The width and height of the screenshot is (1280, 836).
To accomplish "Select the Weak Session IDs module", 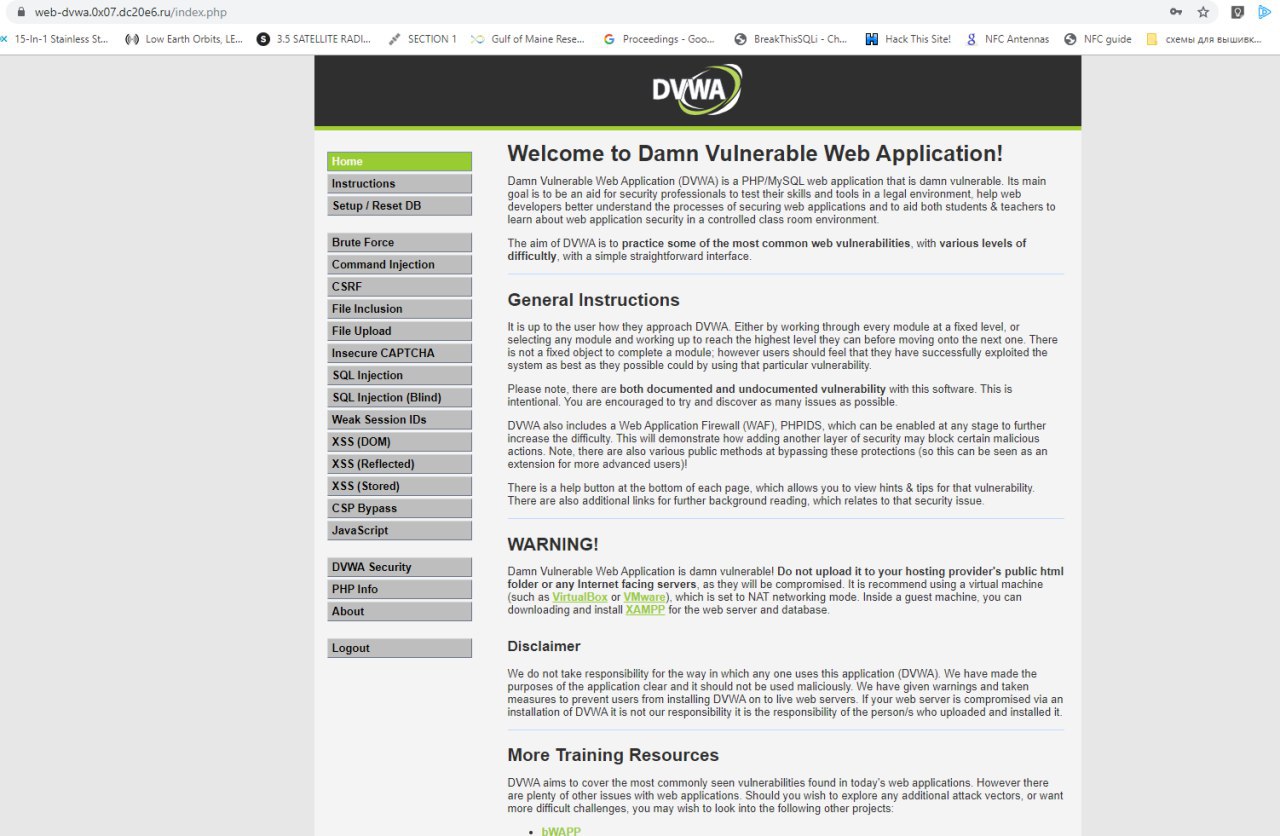I will [399, 420].
